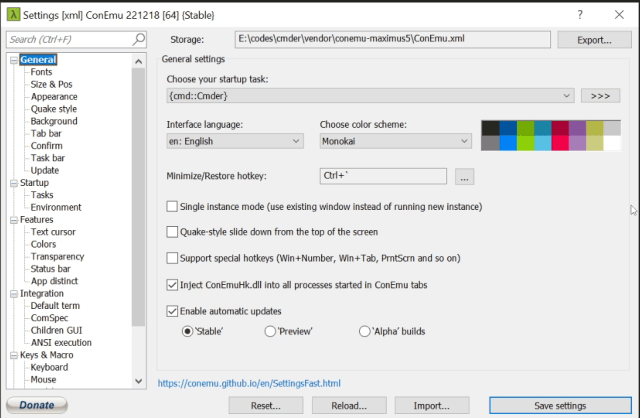640x418 pixels.
Task: Enable Support special hotkeys checkbox
Action: pyautogui.click(x=172, y=258)
